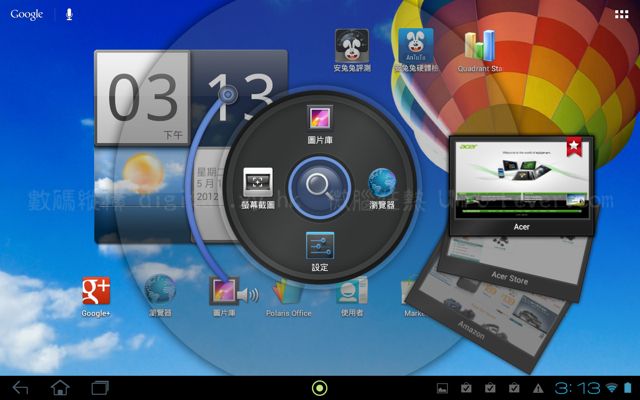Expand the status panel via the 3:13 clock

click(x=577, y=387)
